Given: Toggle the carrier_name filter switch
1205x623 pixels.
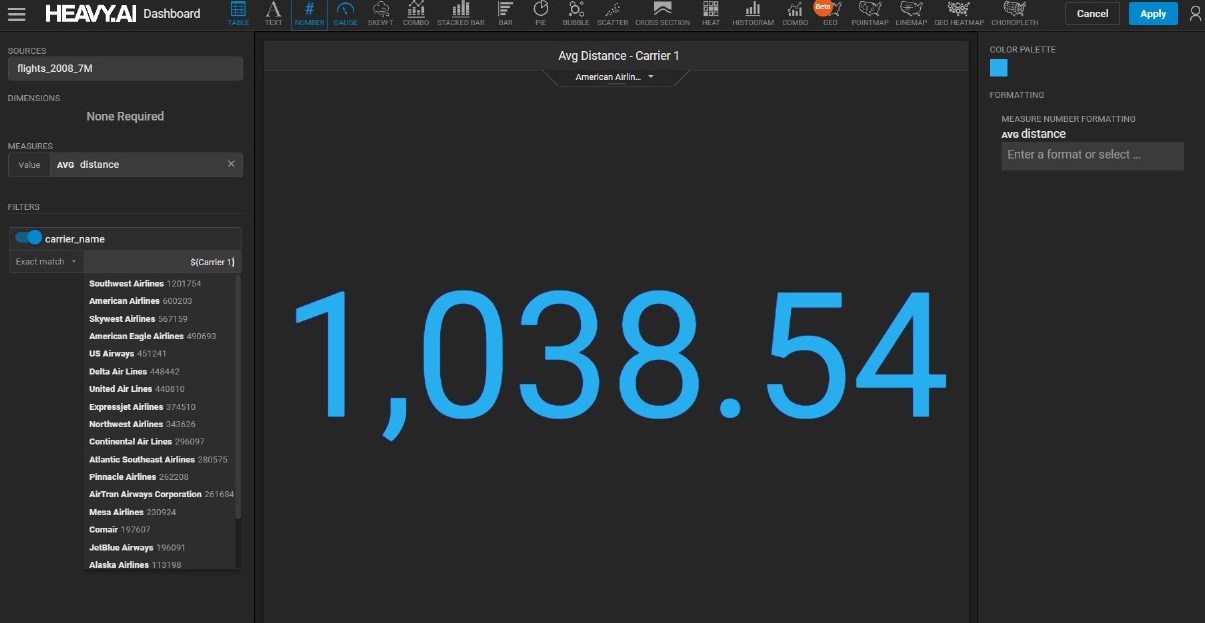Looking at the screenshot, I should pos(29,238).
